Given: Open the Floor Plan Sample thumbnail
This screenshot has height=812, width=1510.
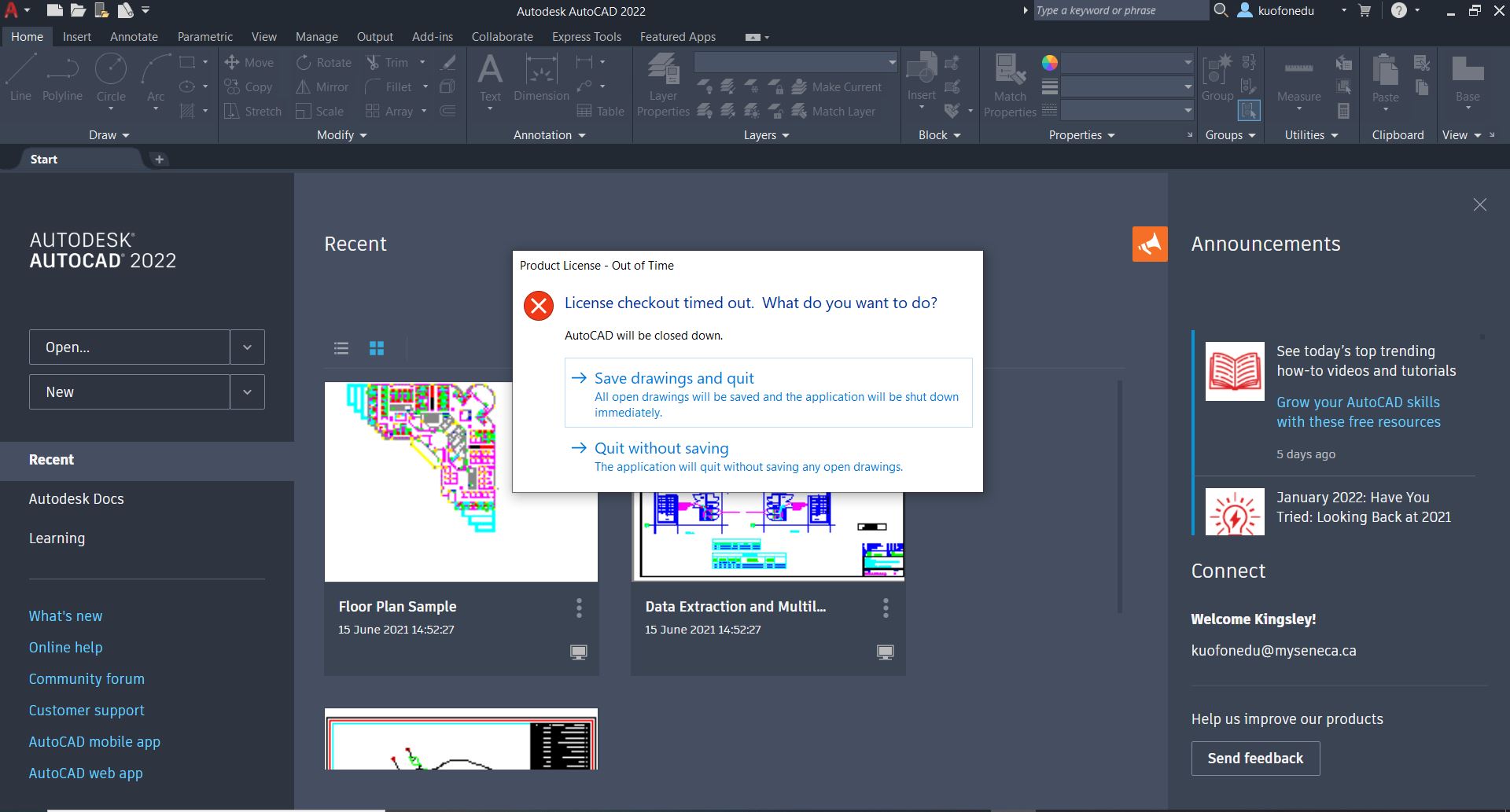Looking at the screenshot, I should (461, 482).
